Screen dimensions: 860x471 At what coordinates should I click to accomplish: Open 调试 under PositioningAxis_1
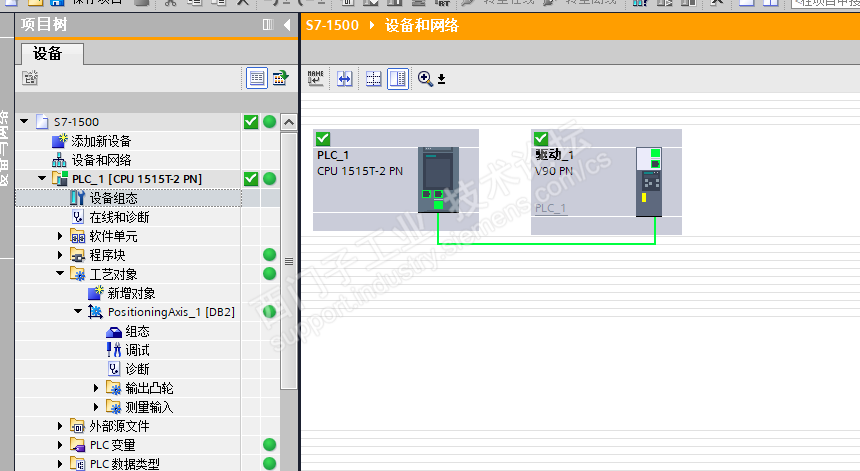[x=138, y=350]
